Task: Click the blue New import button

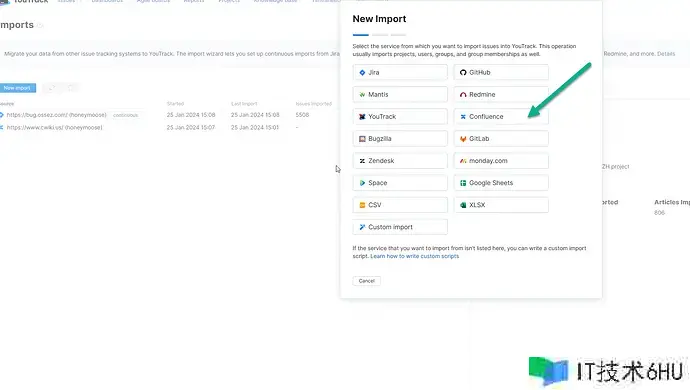Action: (x=18, y=88)
